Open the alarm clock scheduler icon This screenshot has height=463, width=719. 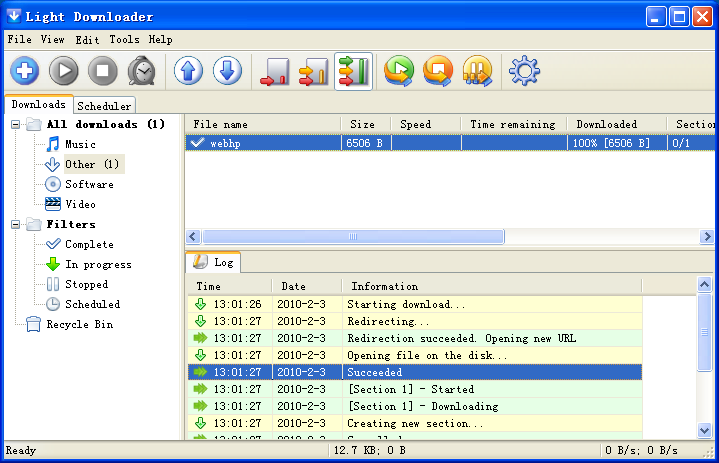142,71
